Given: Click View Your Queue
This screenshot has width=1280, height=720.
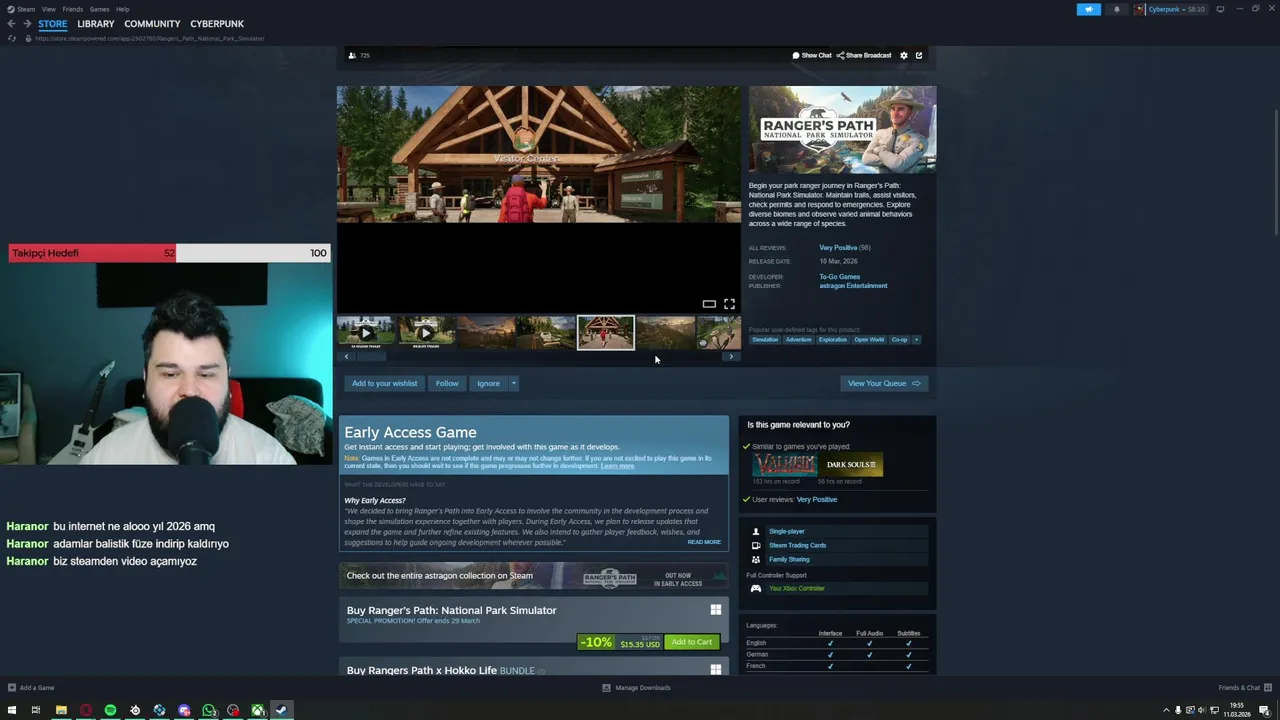Looking at the screenshot, I should click(x=884, y=384).
